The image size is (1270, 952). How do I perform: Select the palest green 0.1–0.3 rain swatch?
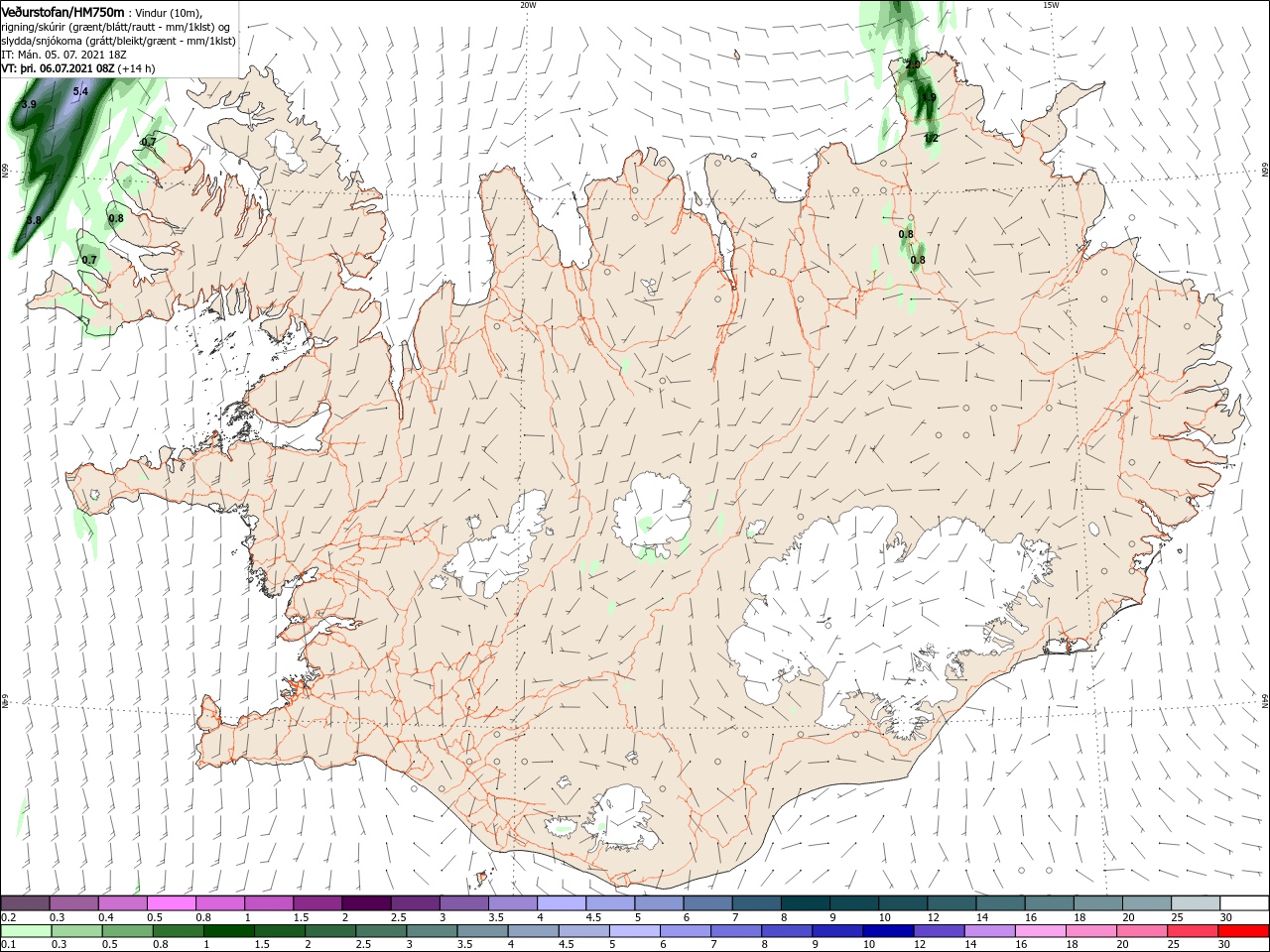tap(26, 931)
